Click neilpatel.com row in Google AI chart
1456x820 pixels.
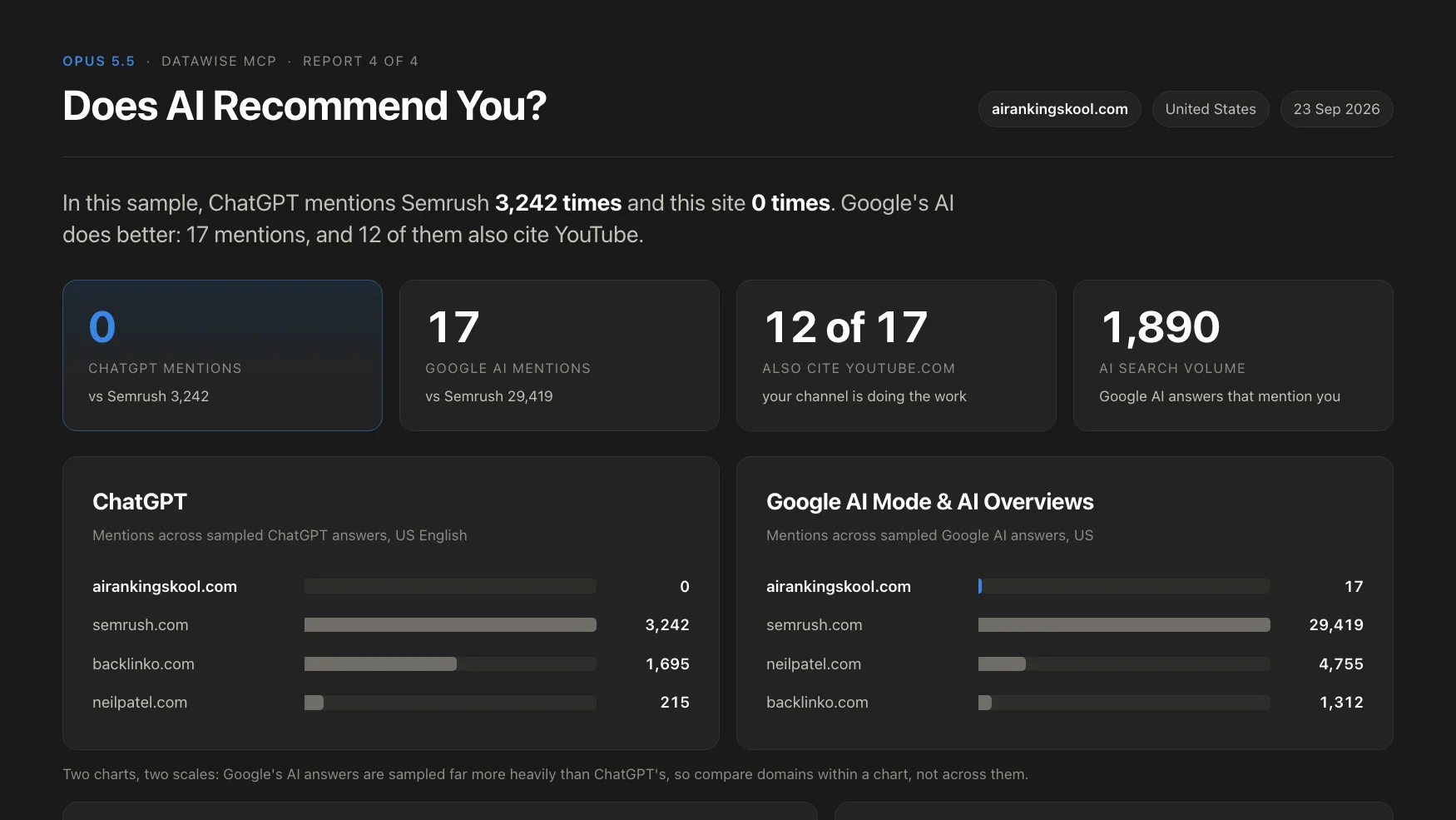pyautogui.click(x=1065, y=663)
